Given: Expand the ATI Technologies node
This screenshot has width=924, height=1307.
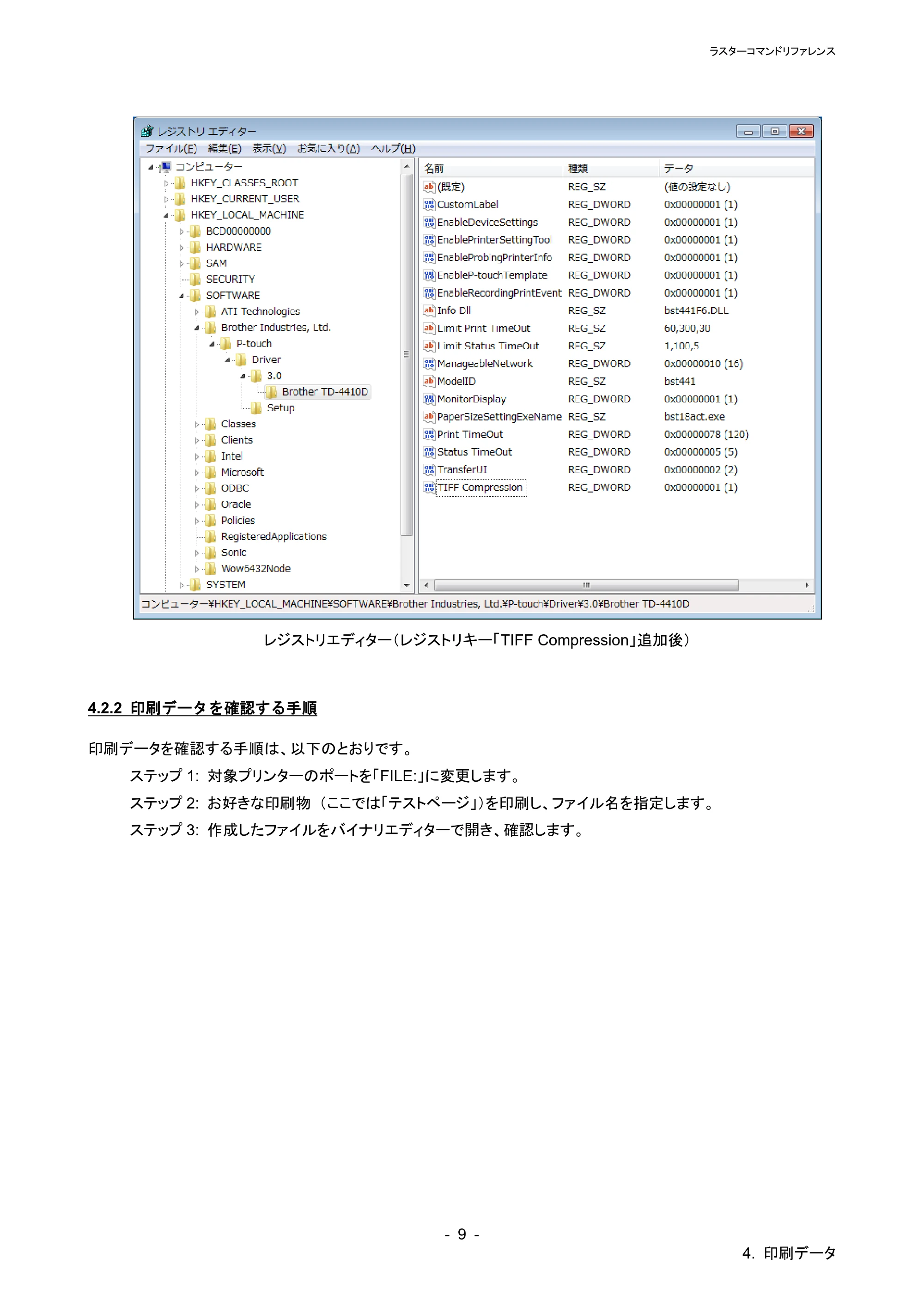Looking at the screenshot, I should click(x=197, y=312).
